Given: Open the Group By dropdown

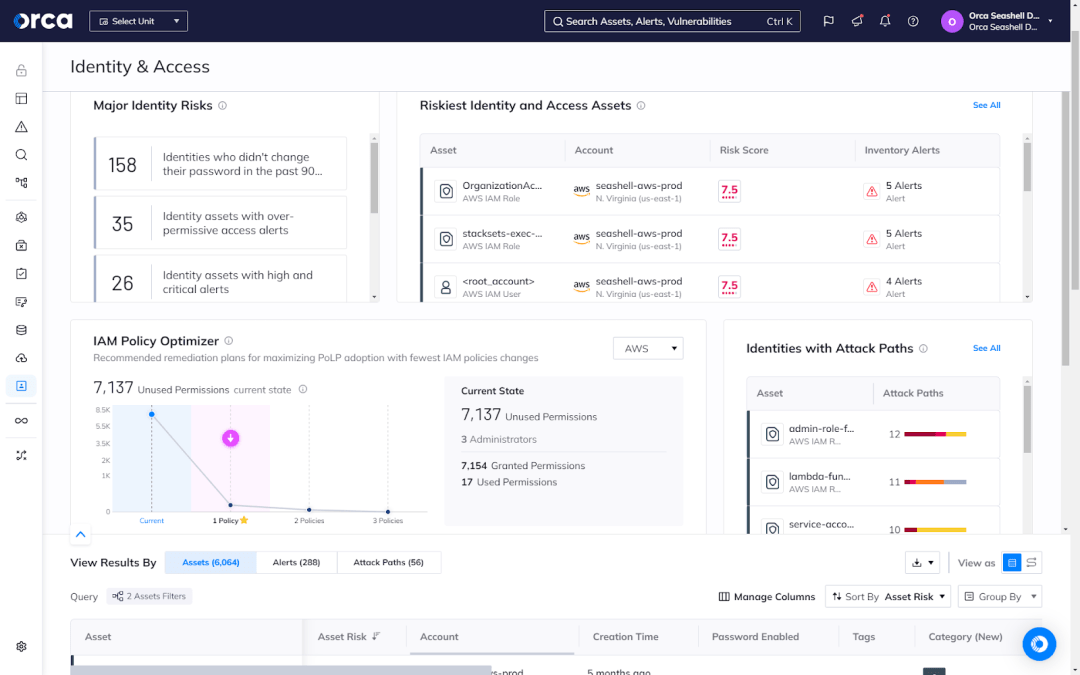Looking at the screenshot, I should (x=1000, y=596).
